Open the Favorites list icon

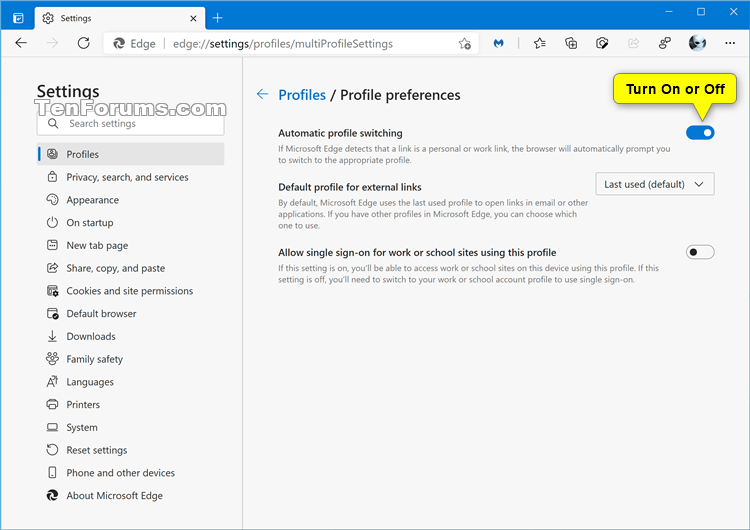540,44
